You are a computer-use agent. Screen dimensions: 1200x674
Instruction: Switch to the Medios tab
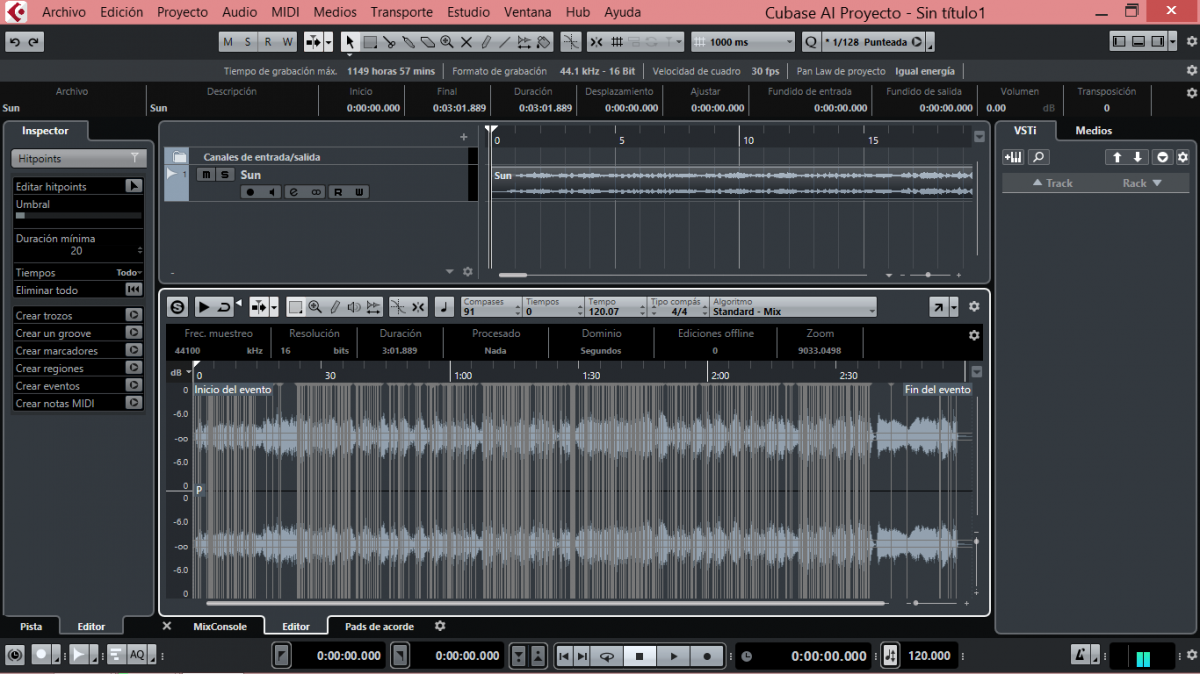pos(1093,130)
